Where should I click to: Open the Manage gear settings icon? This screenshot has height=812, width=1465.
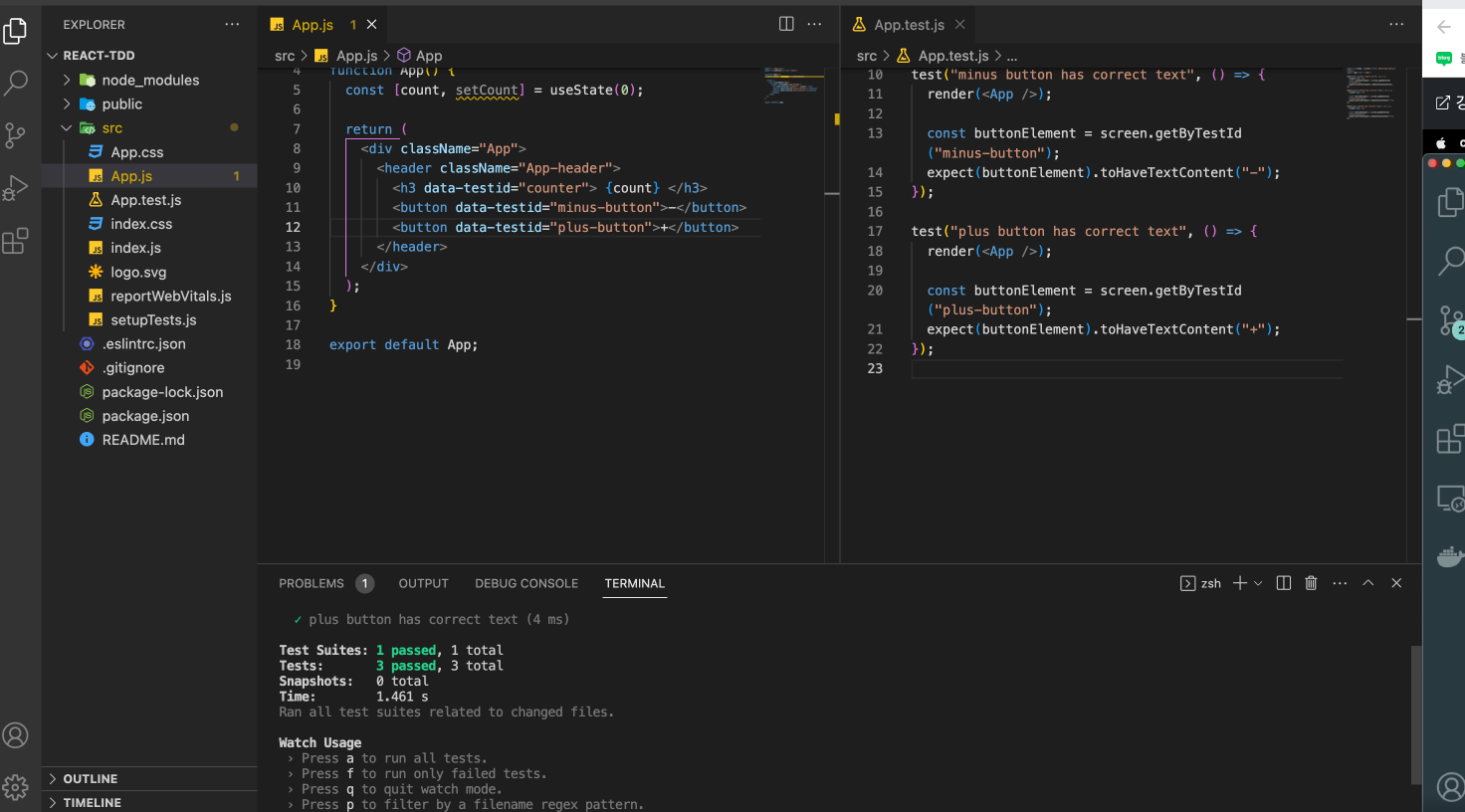pos(16,787)
